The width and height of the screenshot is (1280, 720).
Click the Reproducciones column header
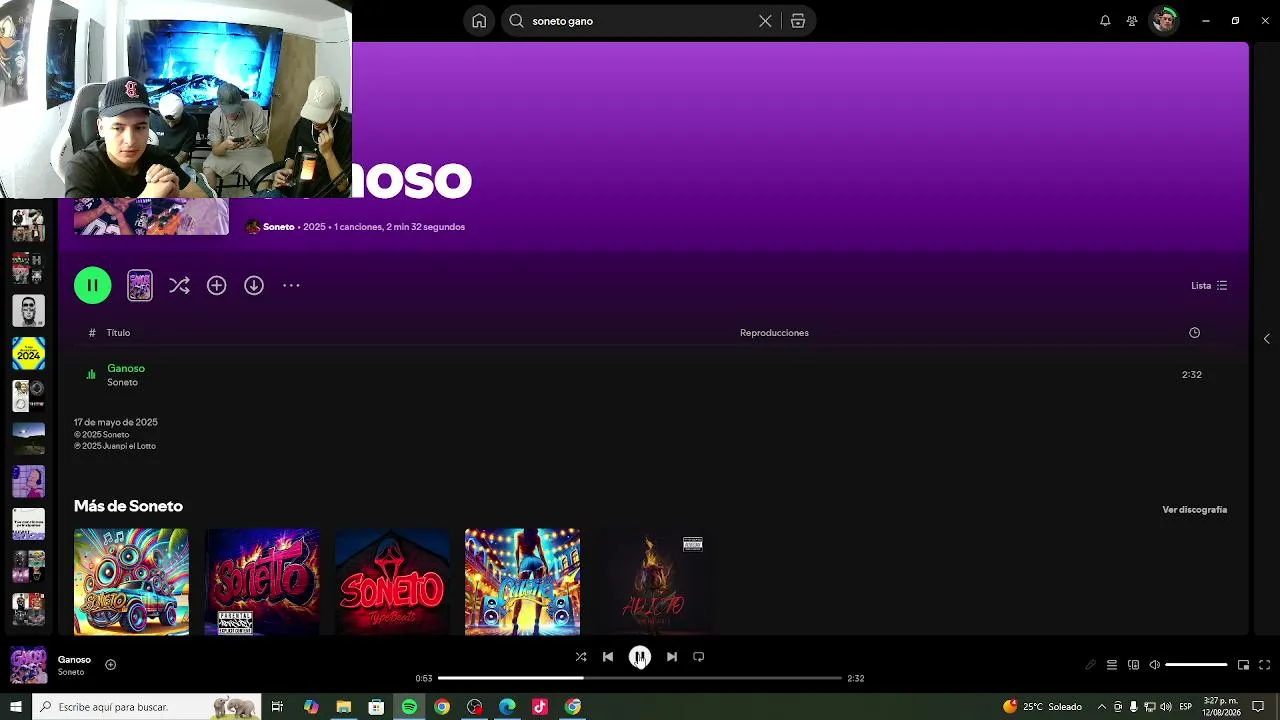(774, 333)
